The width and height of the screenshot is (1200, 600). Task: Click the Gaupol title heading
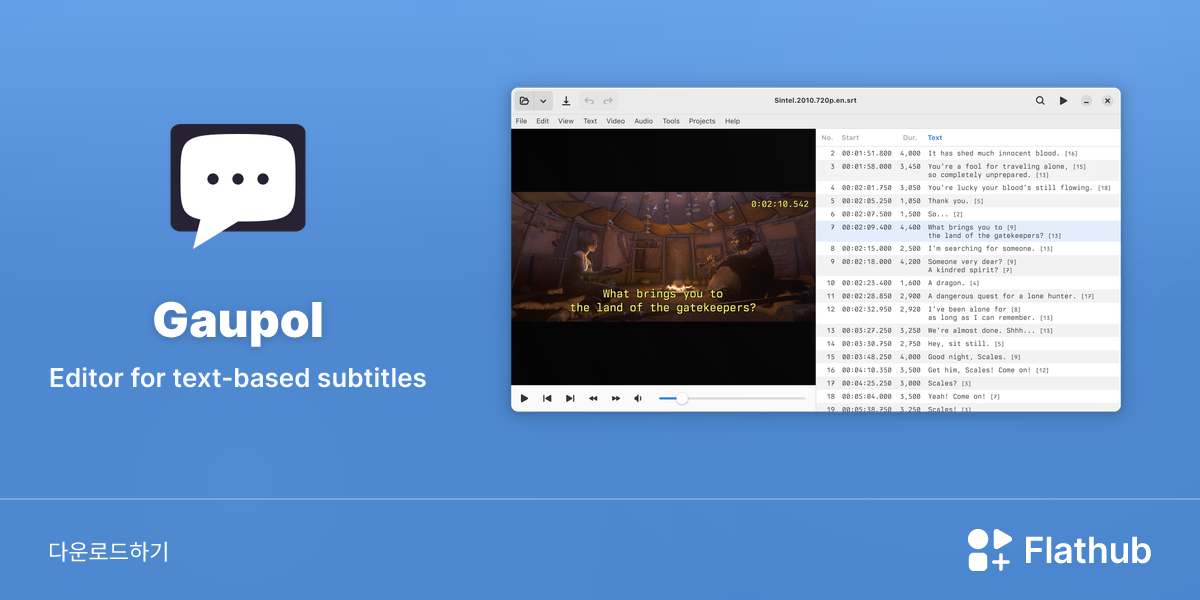tap(238, 320)
